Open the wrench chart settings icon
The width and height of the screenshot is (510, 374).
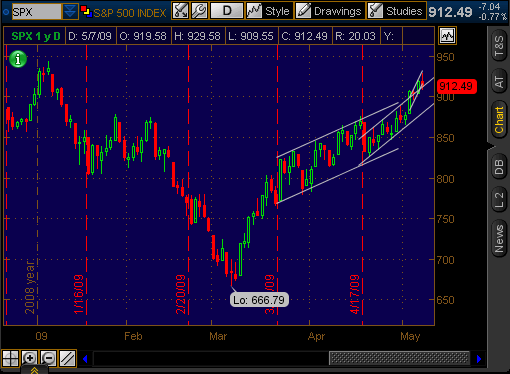(200, 11)
